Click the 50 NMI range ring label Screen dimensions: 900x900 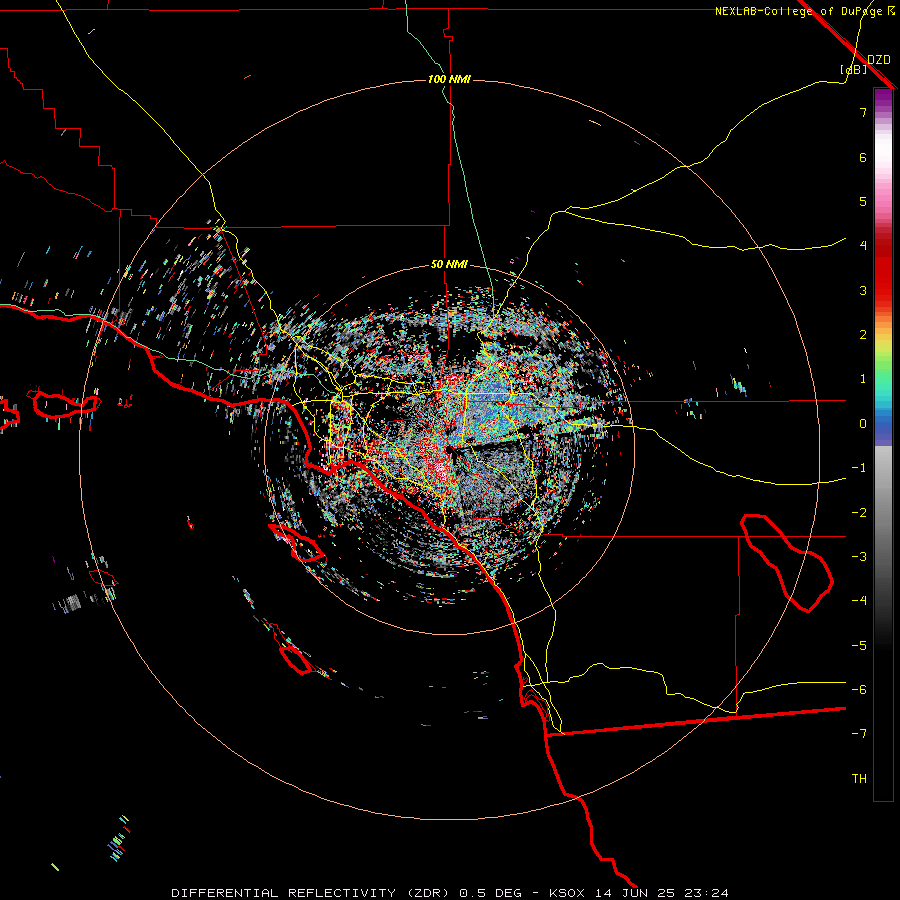449,264
